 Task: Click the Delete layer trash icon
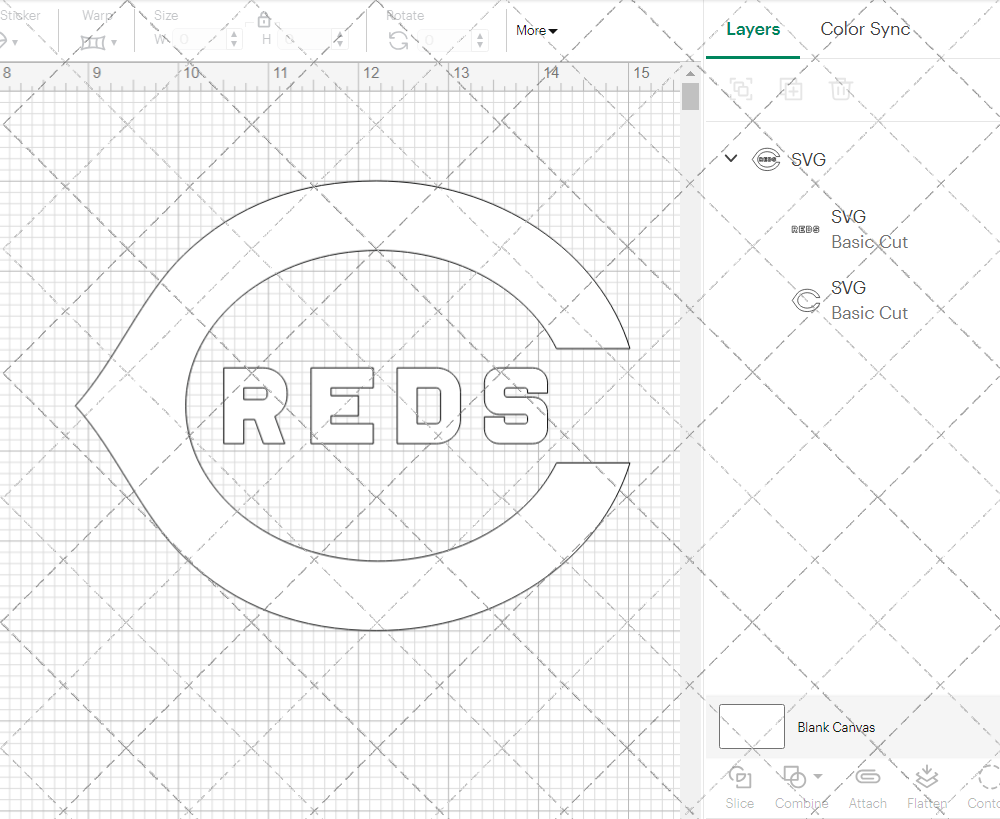pyautogui.click(x=841, y=89)
